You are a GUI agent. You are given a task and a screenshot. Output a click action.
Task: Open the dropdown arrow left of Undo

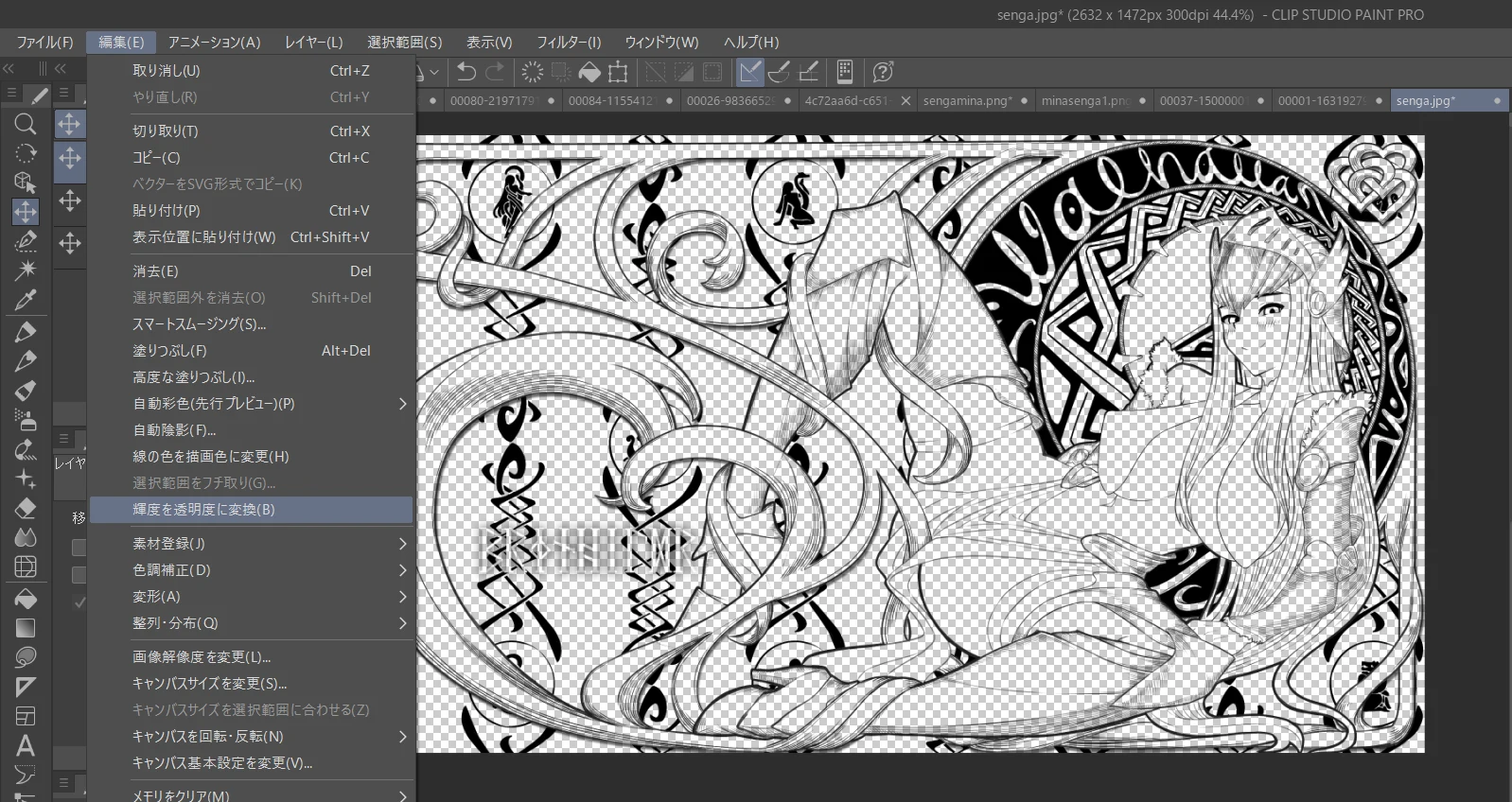[434, 72]
